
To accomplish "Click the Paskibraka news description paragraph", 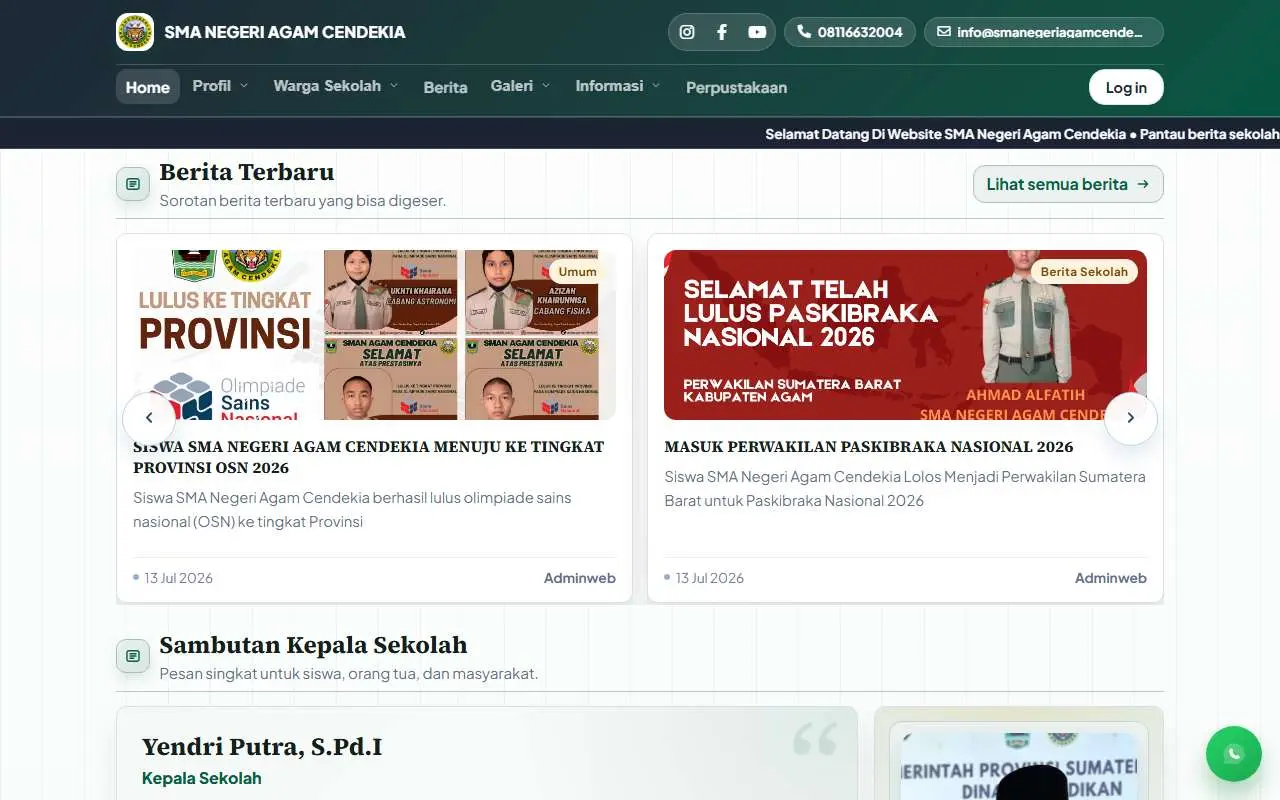I will 905,489.
